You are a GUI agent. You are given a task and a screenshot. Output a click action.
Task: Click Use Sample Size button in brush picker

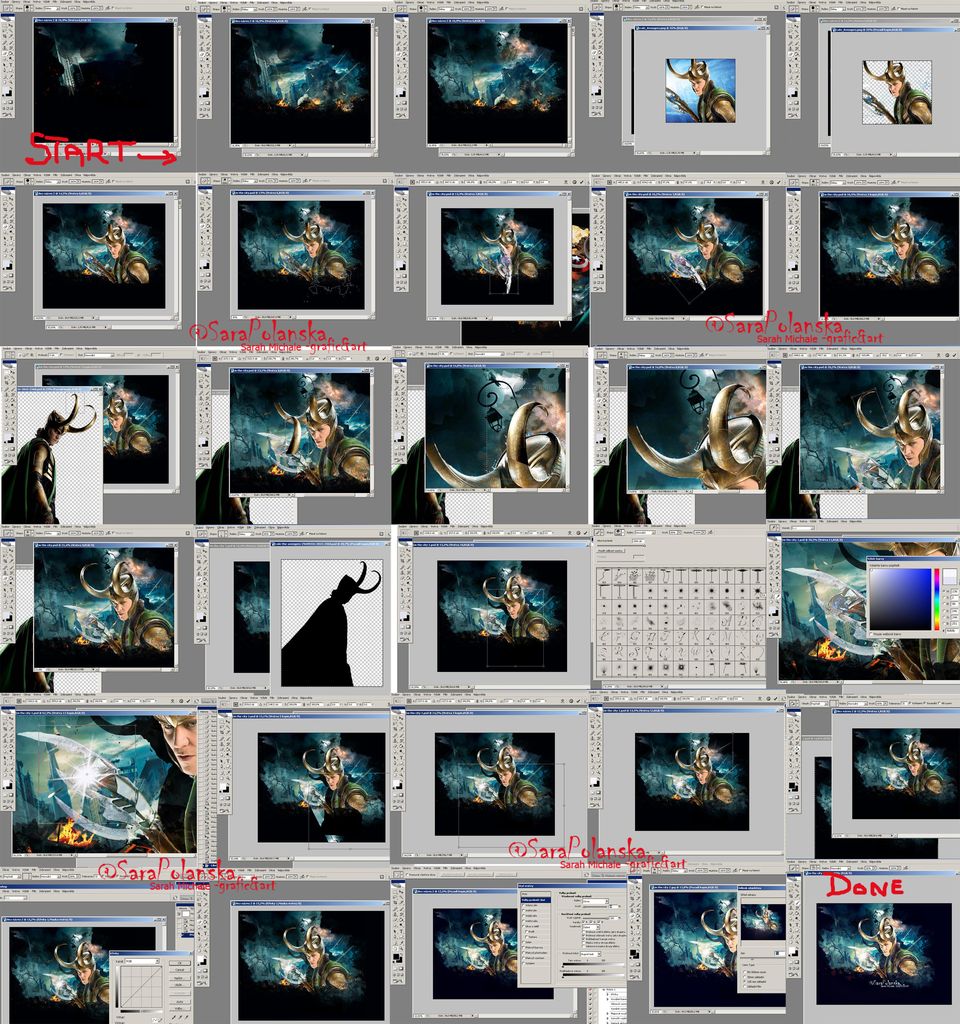pyautogui.click(x=611, y=551)
